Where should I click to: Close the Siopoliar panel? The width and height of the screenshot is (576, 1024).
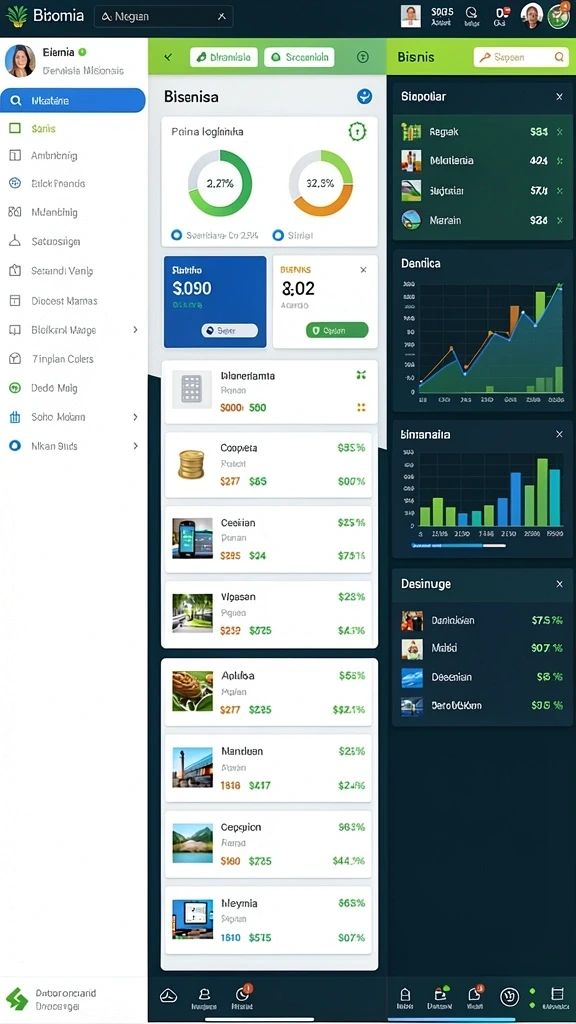(x=559, y=97)
